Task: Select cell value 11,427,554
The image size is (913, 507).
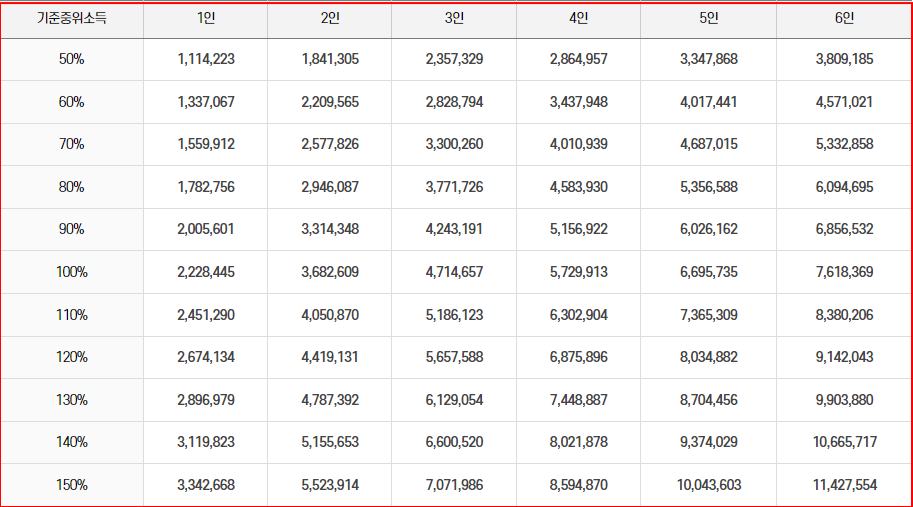Action: coord(845,485)
